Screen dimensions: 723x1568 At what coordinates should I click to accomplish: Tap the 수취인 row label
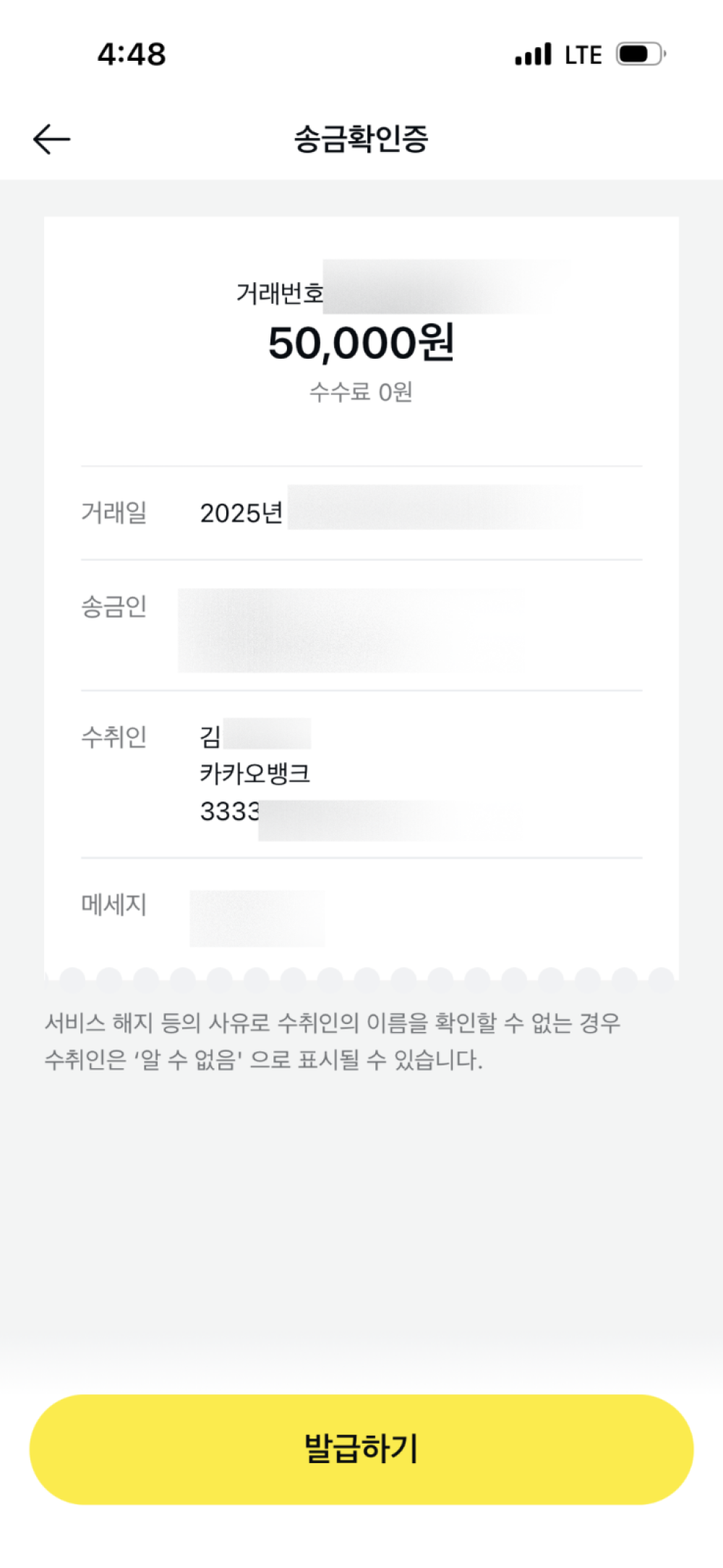114,736
